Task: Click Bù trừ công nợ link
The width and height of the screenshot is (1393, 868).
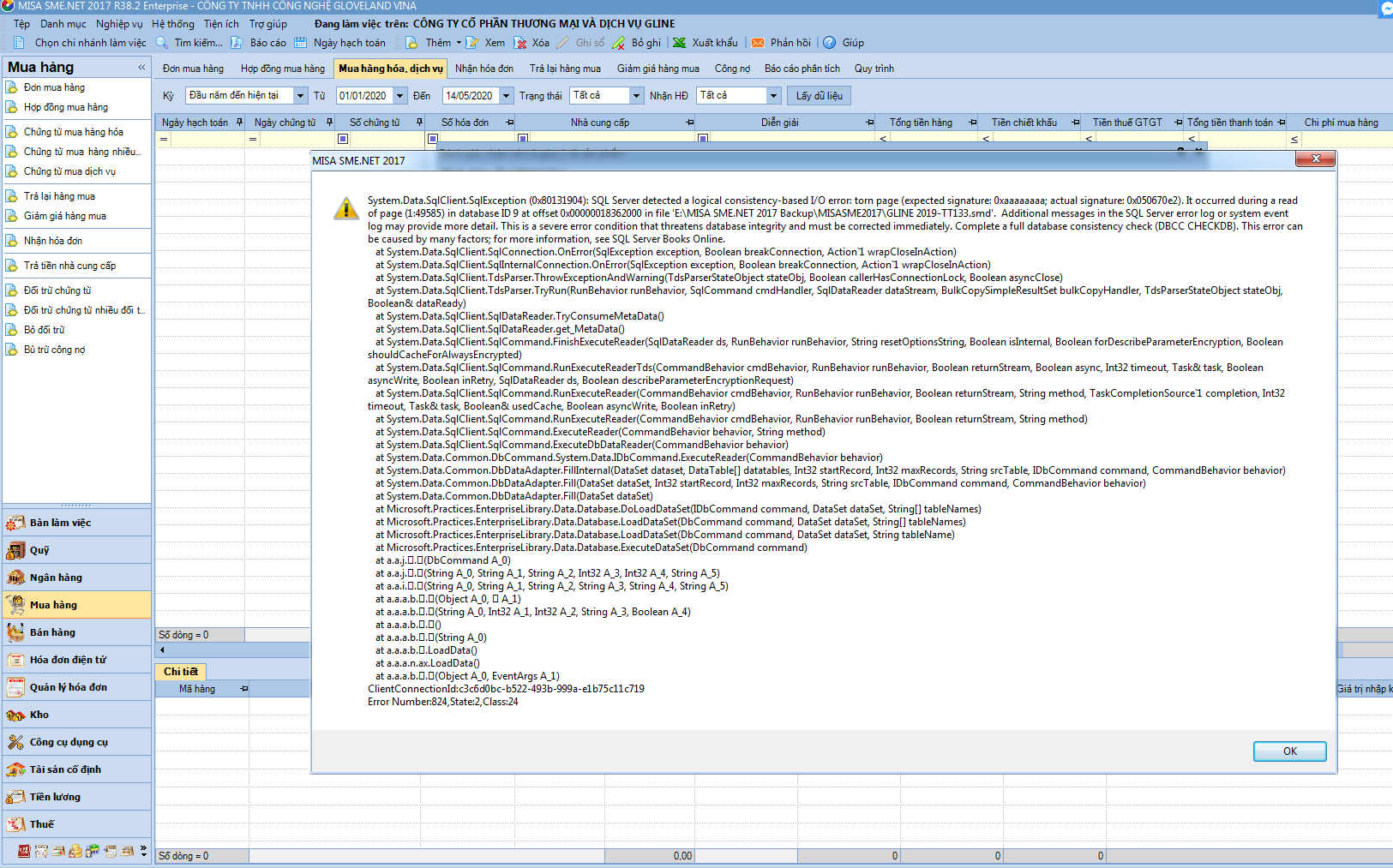Action: click(54, 350)
